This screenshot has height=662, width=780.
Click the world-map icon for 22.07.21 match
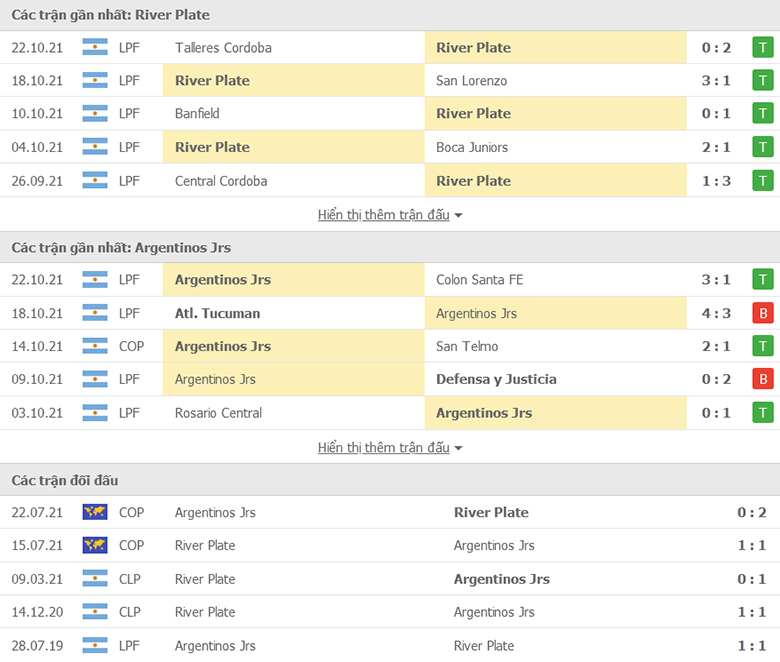pyautogui.click(x=95, y=512)
